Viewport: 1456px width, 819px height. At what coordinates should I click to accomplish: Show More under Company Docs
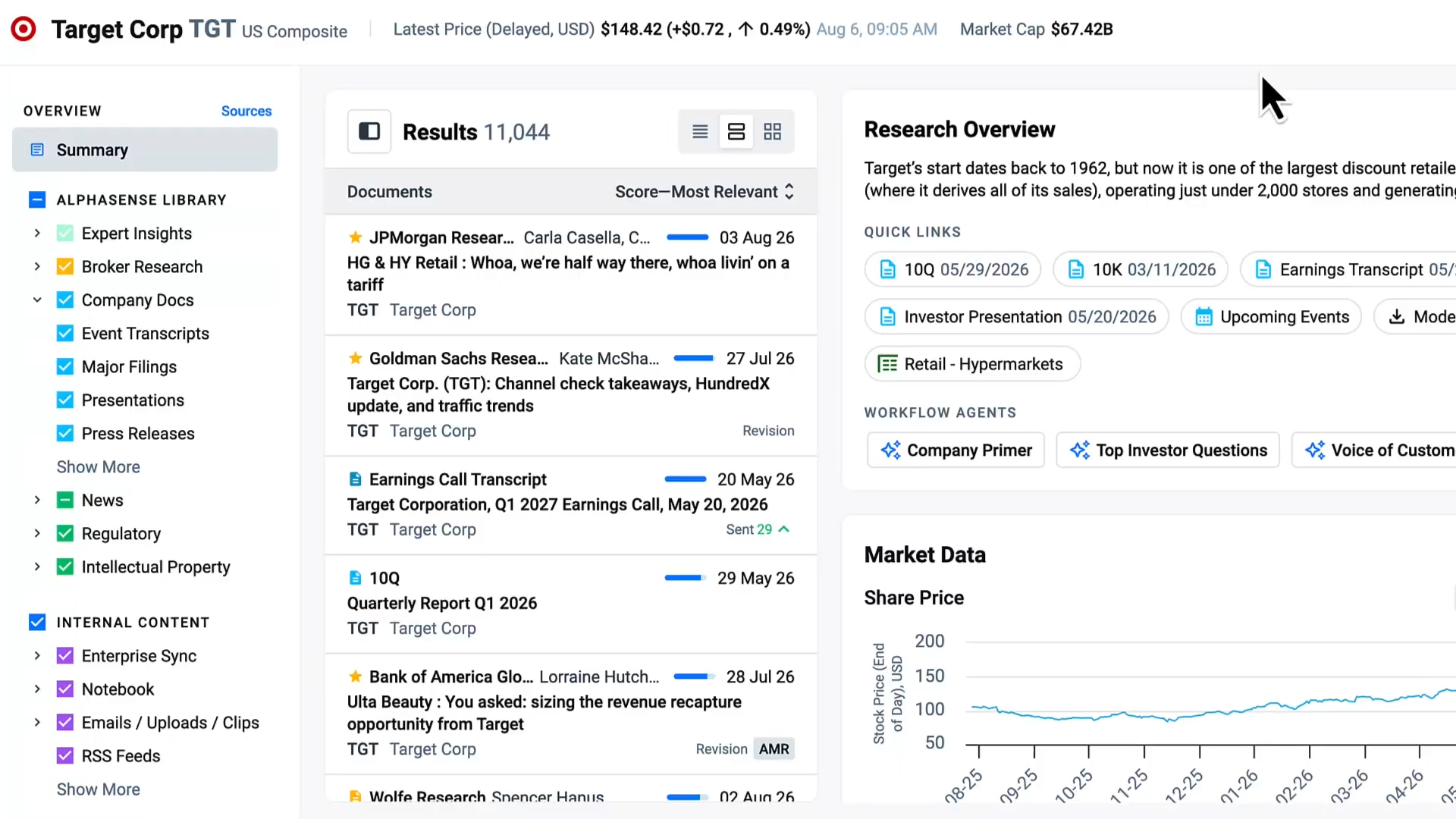[99, 466]
